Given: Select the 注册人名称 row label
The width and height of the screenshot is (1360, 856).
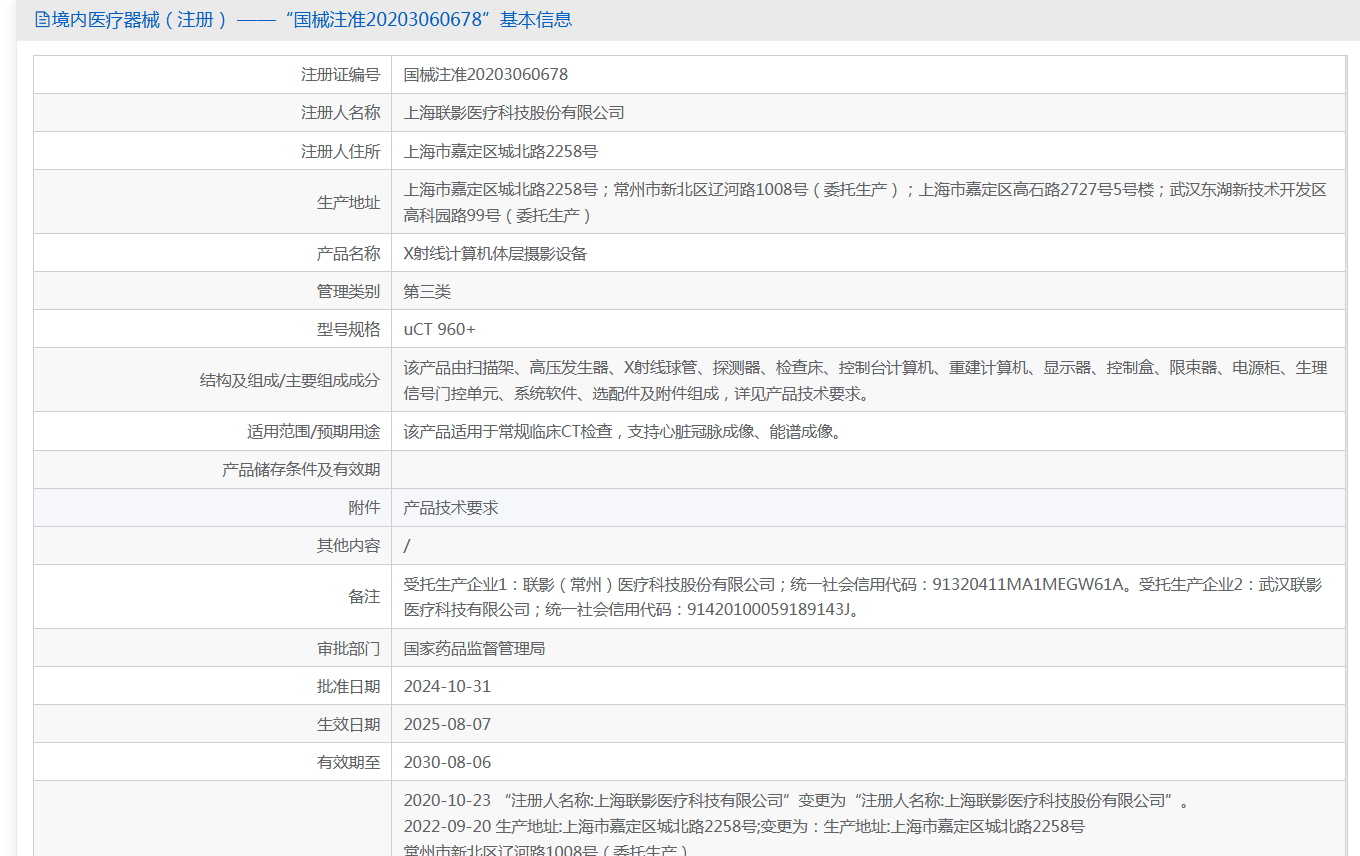Looking at the screenshot, I should 341,113.
